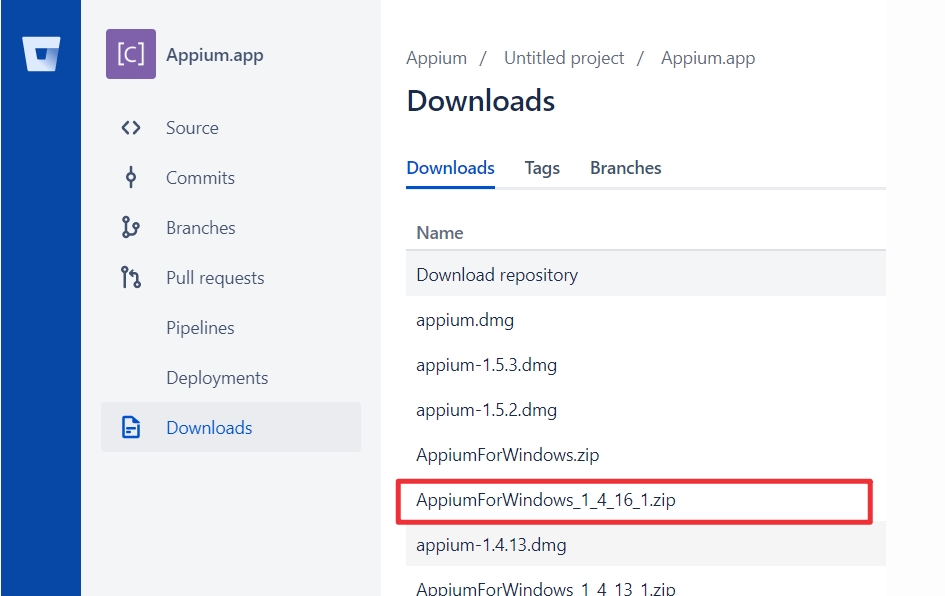Click the Commits node icon

point(131,178)
